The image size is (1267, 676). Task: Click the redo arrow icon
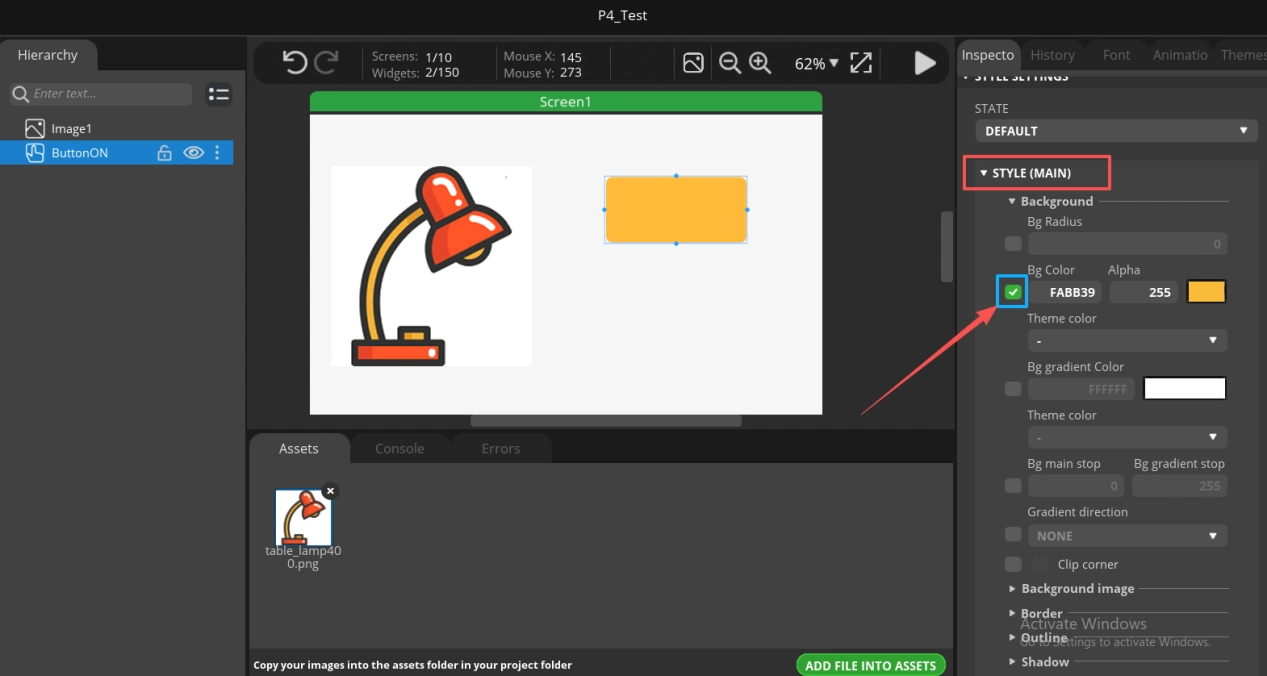pyautogui.click(x=326, y=63)
